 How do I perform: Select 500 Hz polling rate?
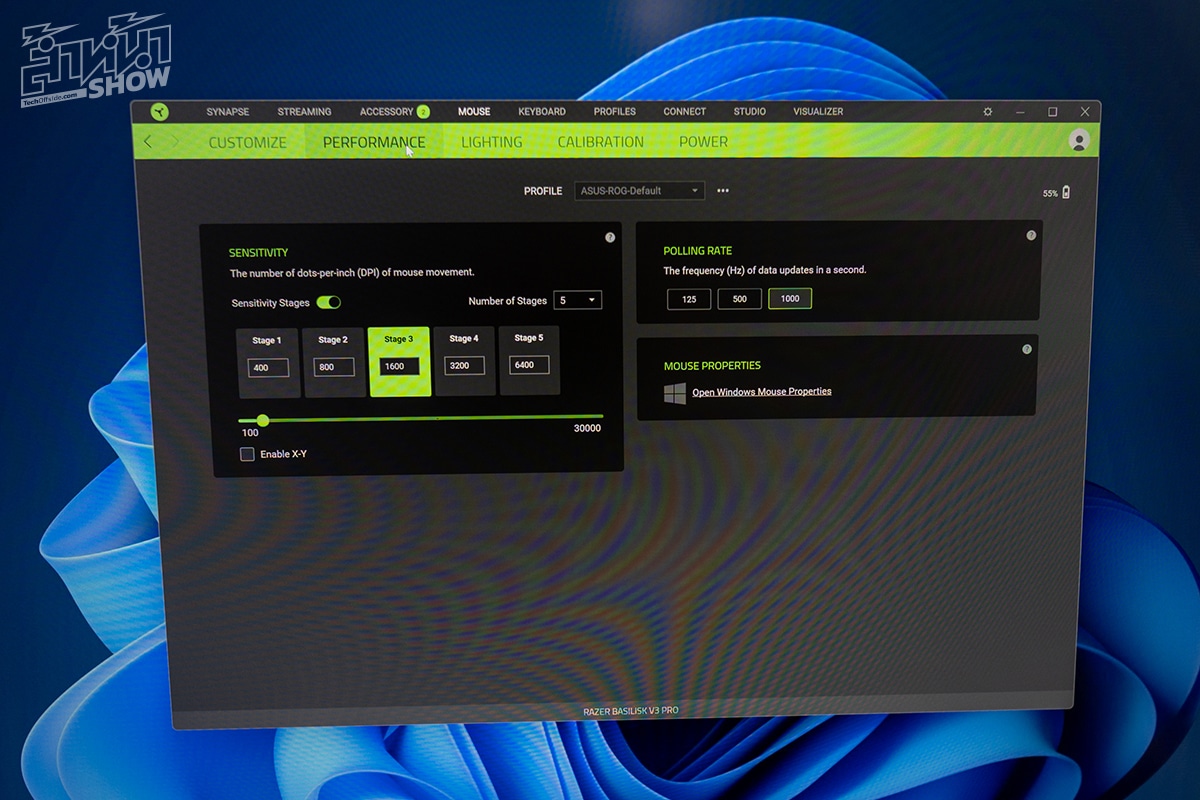(x=740, y=299)
